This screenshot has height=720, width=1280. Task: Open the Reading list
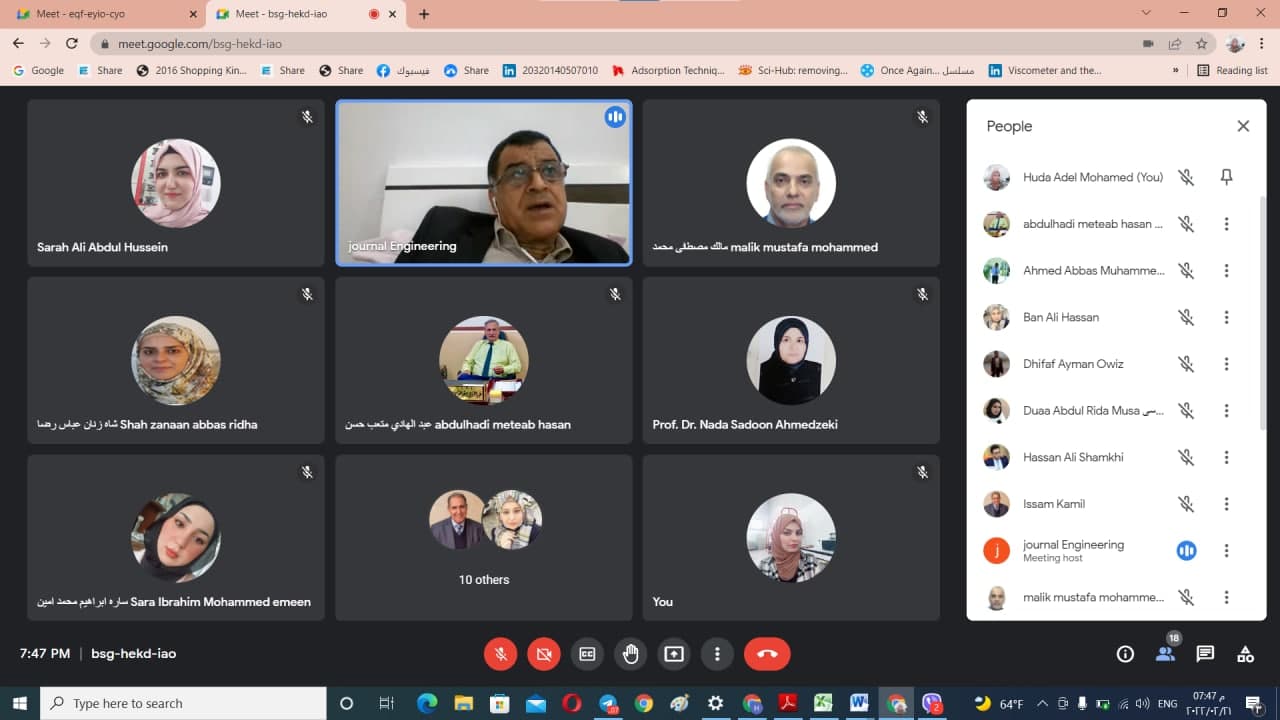(1232, 71)
